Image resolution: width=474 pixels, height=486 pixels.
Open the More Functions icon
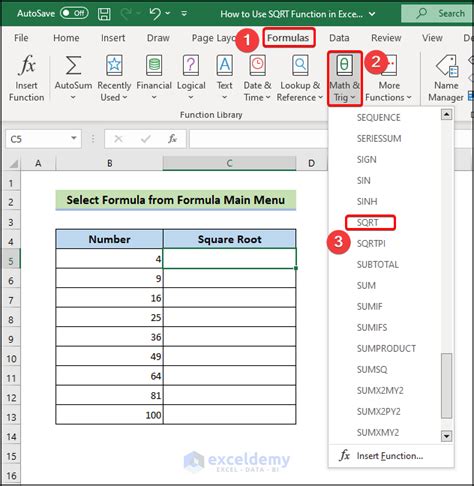(390, 65)
